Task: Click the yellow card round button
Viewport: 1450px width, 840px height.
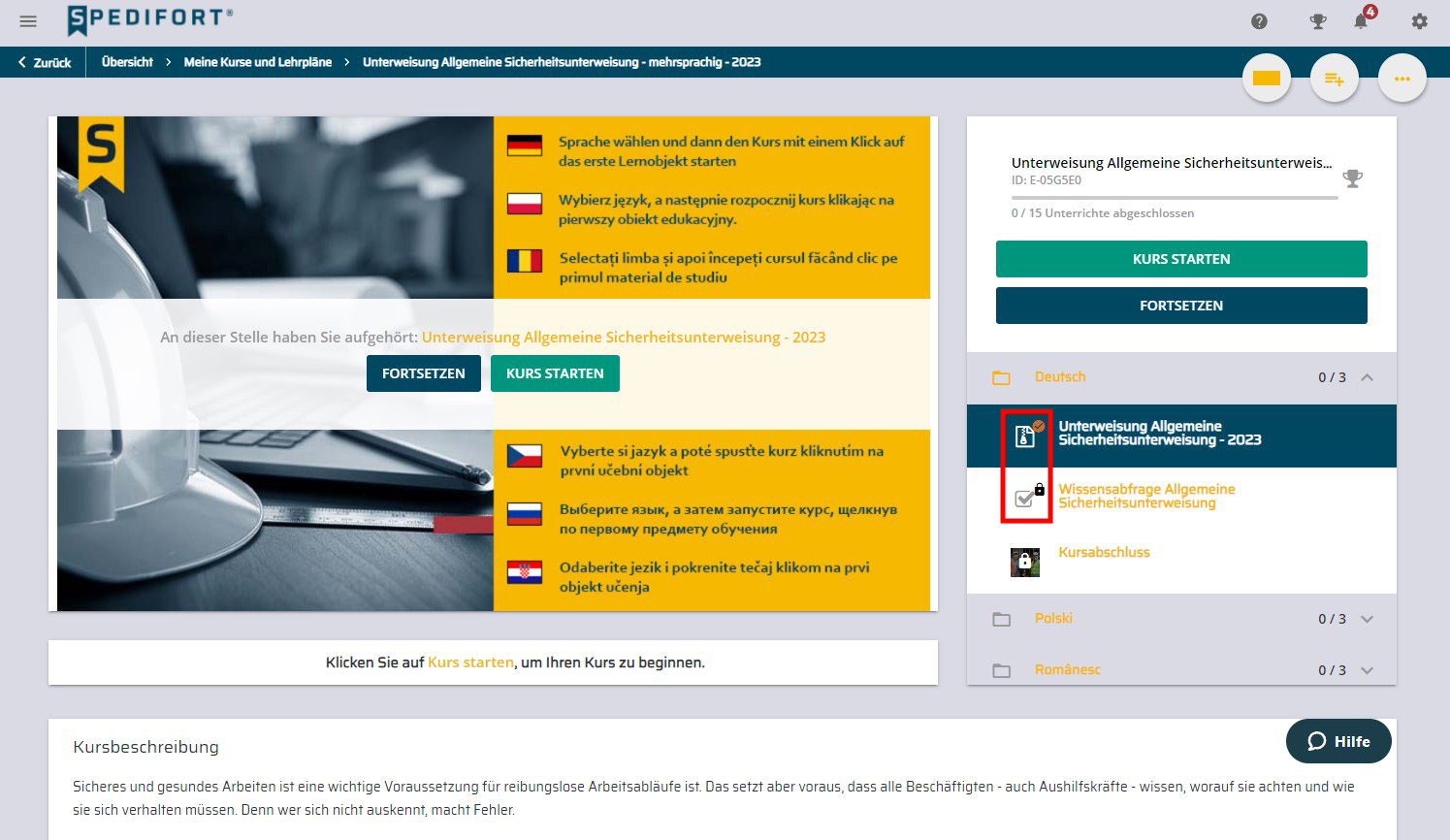Action: tap(1267, 79)
